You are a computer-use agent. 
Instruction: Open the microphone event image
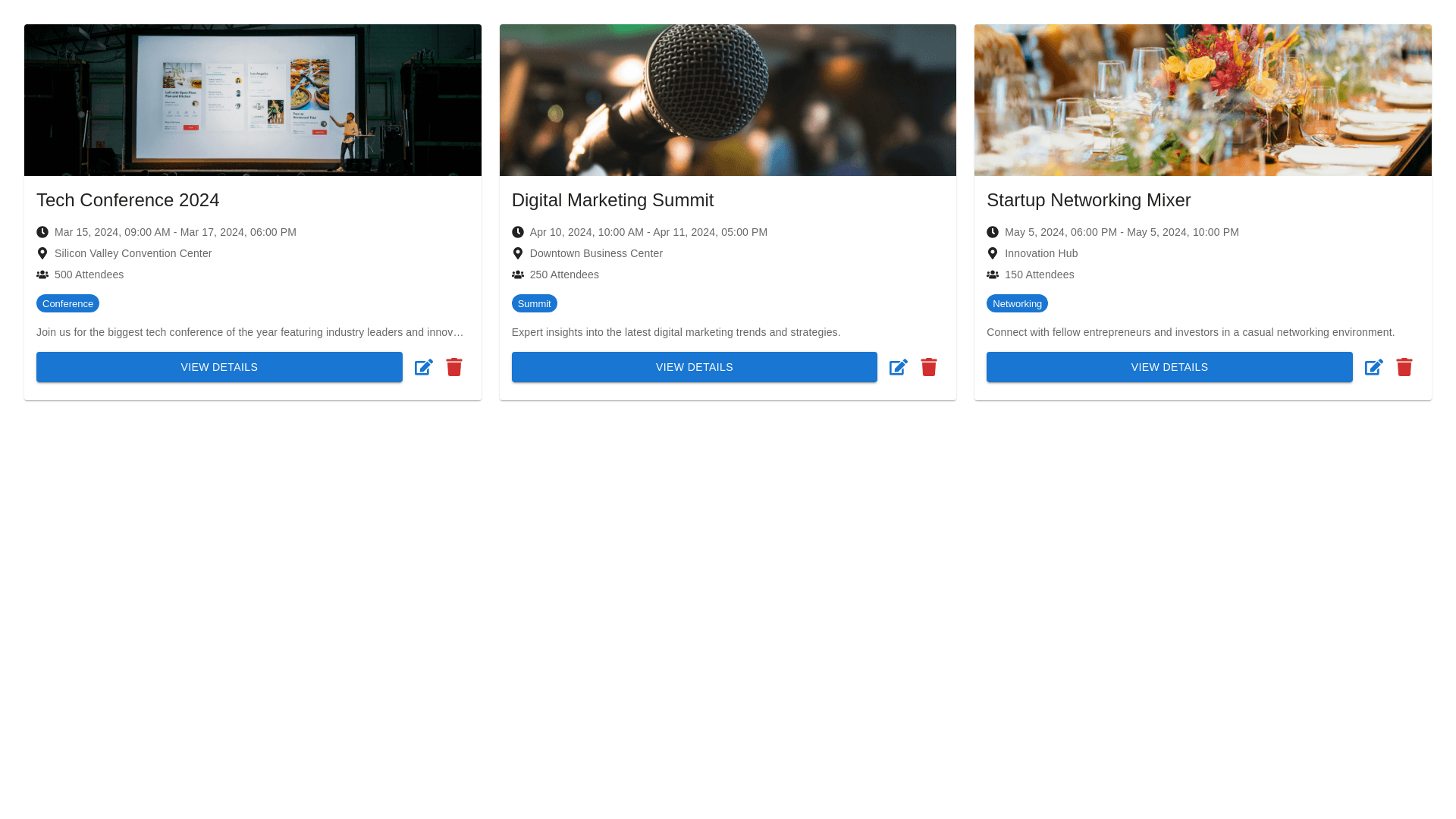(727, 100)
